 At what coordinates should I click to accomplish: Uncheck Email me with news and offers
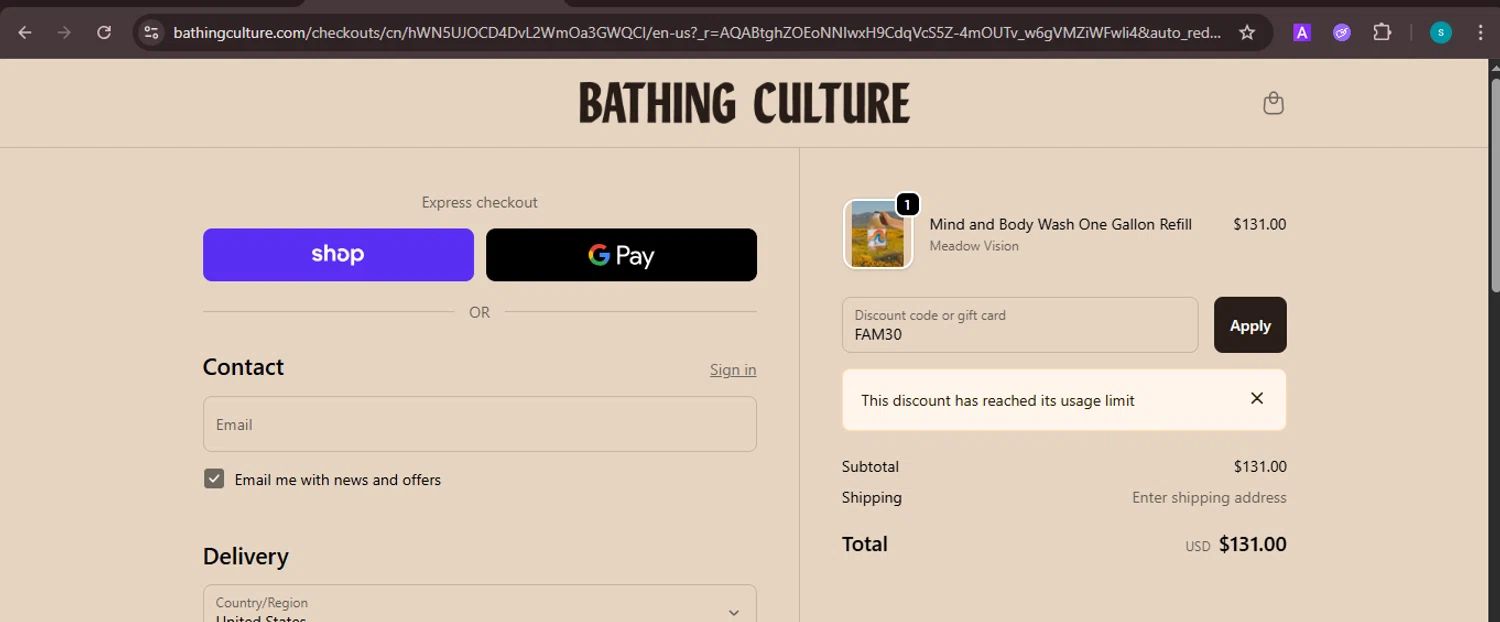214,479
